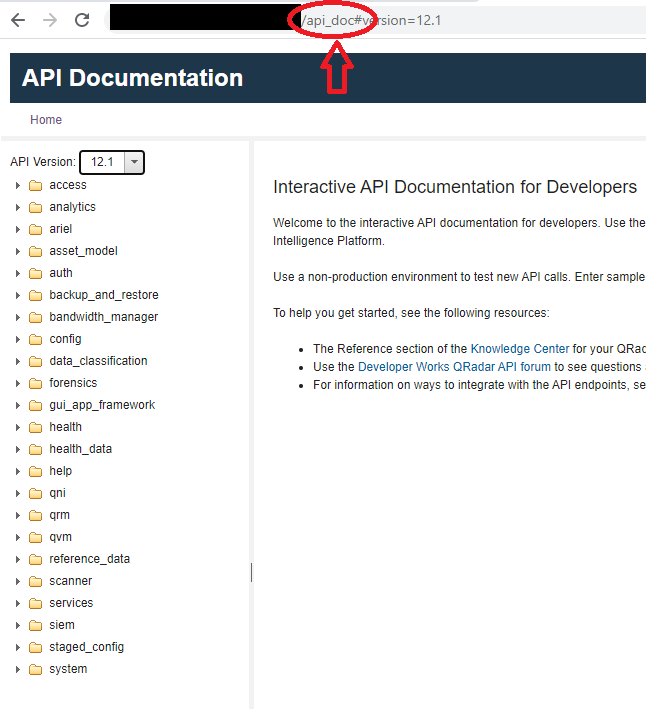Click the forensics folder icon

click(35, 383)
